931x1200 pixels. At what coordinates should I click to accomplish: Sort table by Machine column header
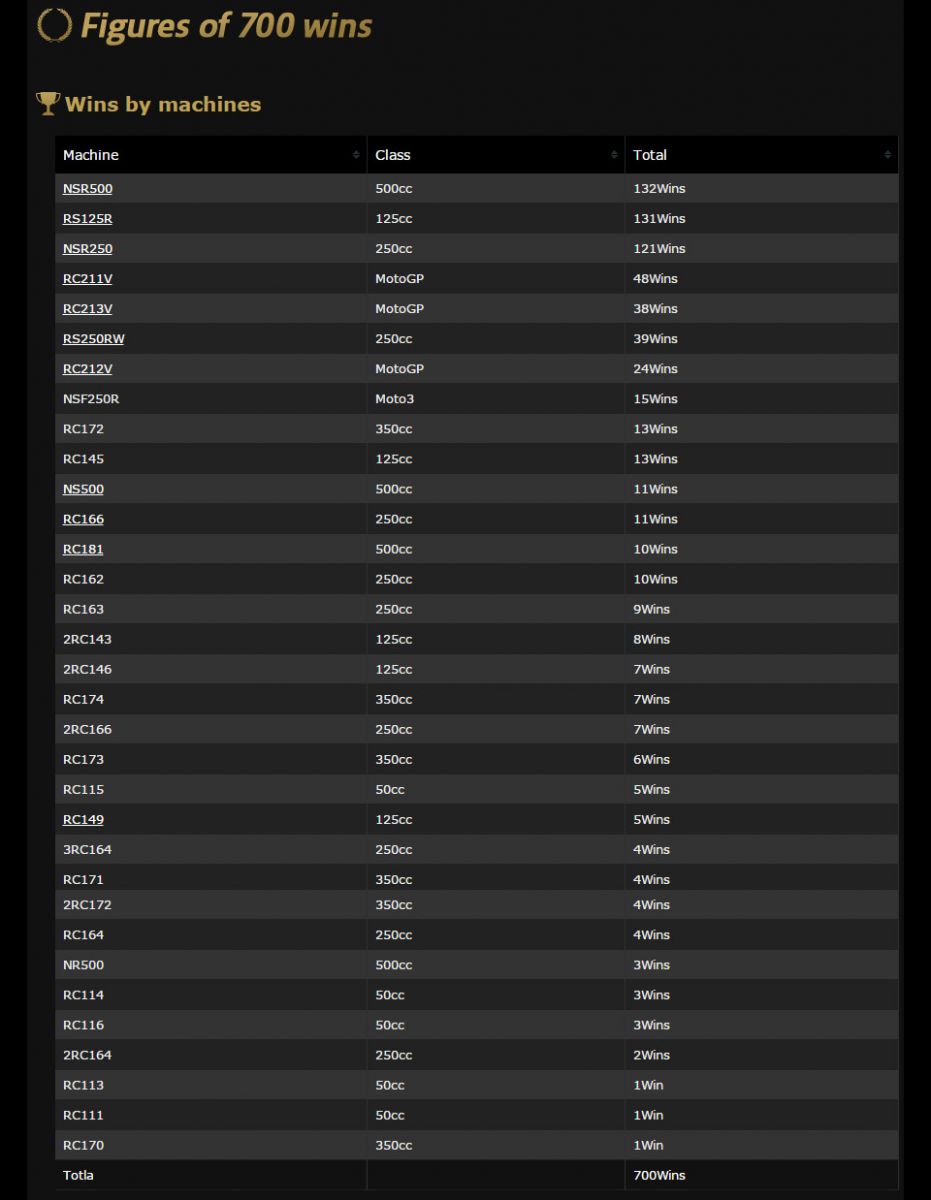point(211,155)
